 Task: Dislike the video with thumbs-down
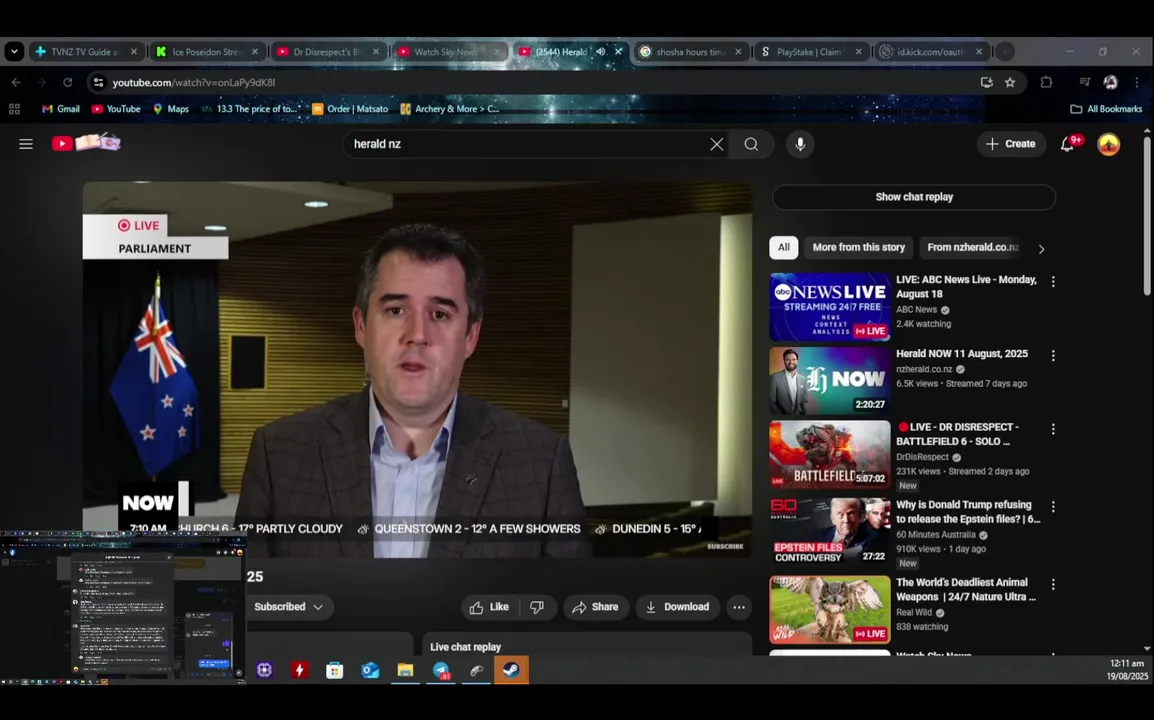point(537,607)
